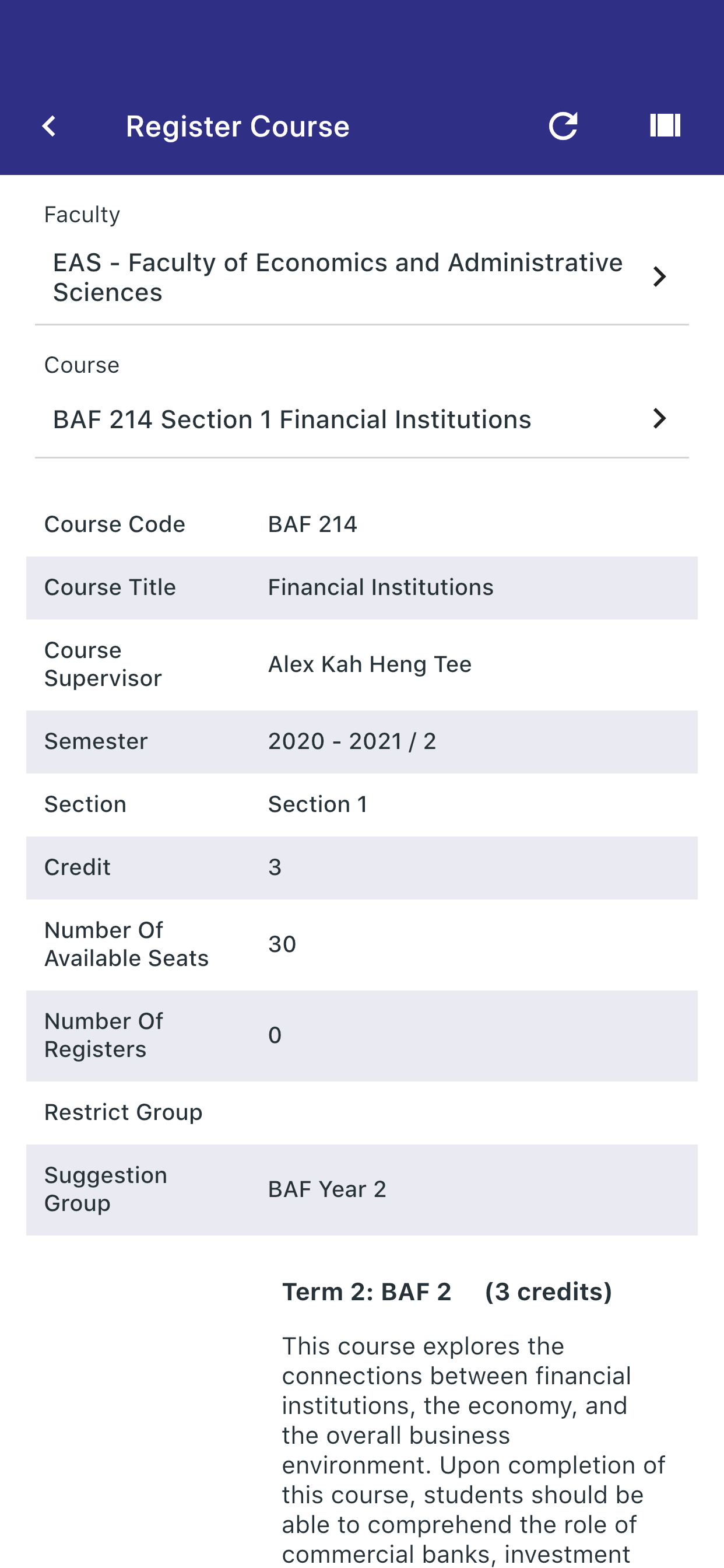This screenshot has height=1568, width=724.
Task: Tap the Restrict Group row
Action: coord(361,1112)
